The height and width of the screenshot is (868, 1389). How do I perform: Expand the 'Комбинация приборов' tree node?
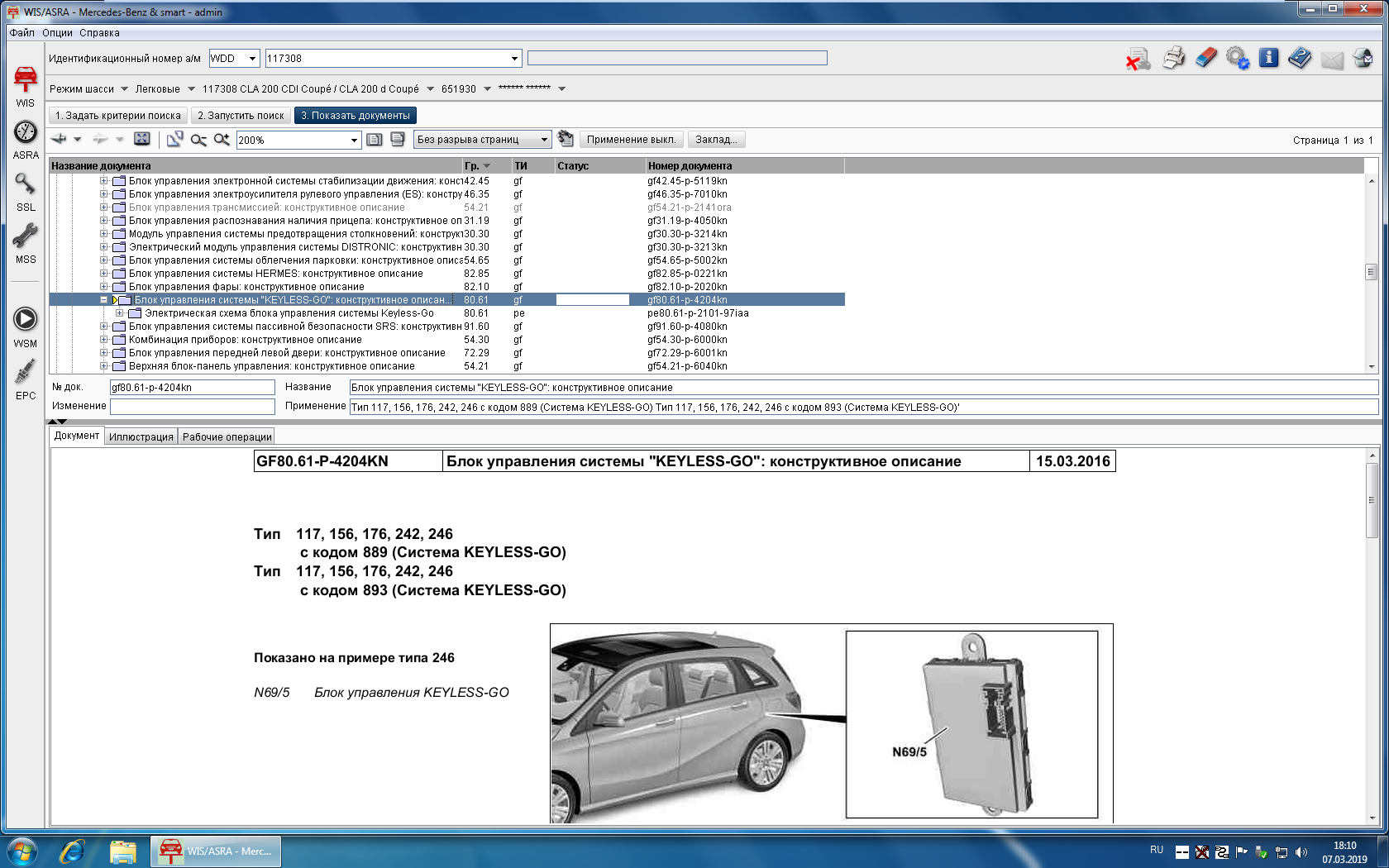(x=103, y=340)
